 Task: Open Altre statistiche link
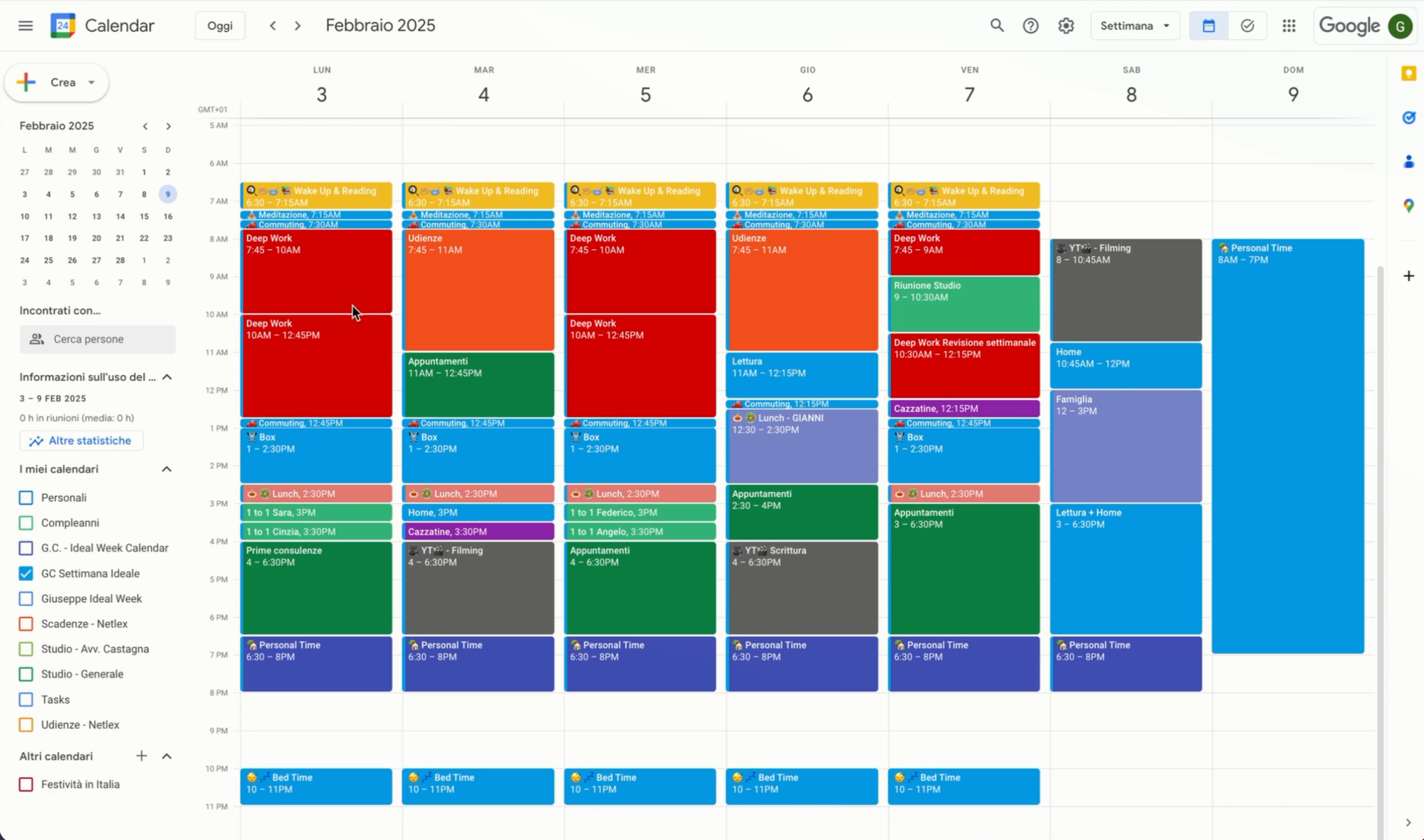point(81,441)
